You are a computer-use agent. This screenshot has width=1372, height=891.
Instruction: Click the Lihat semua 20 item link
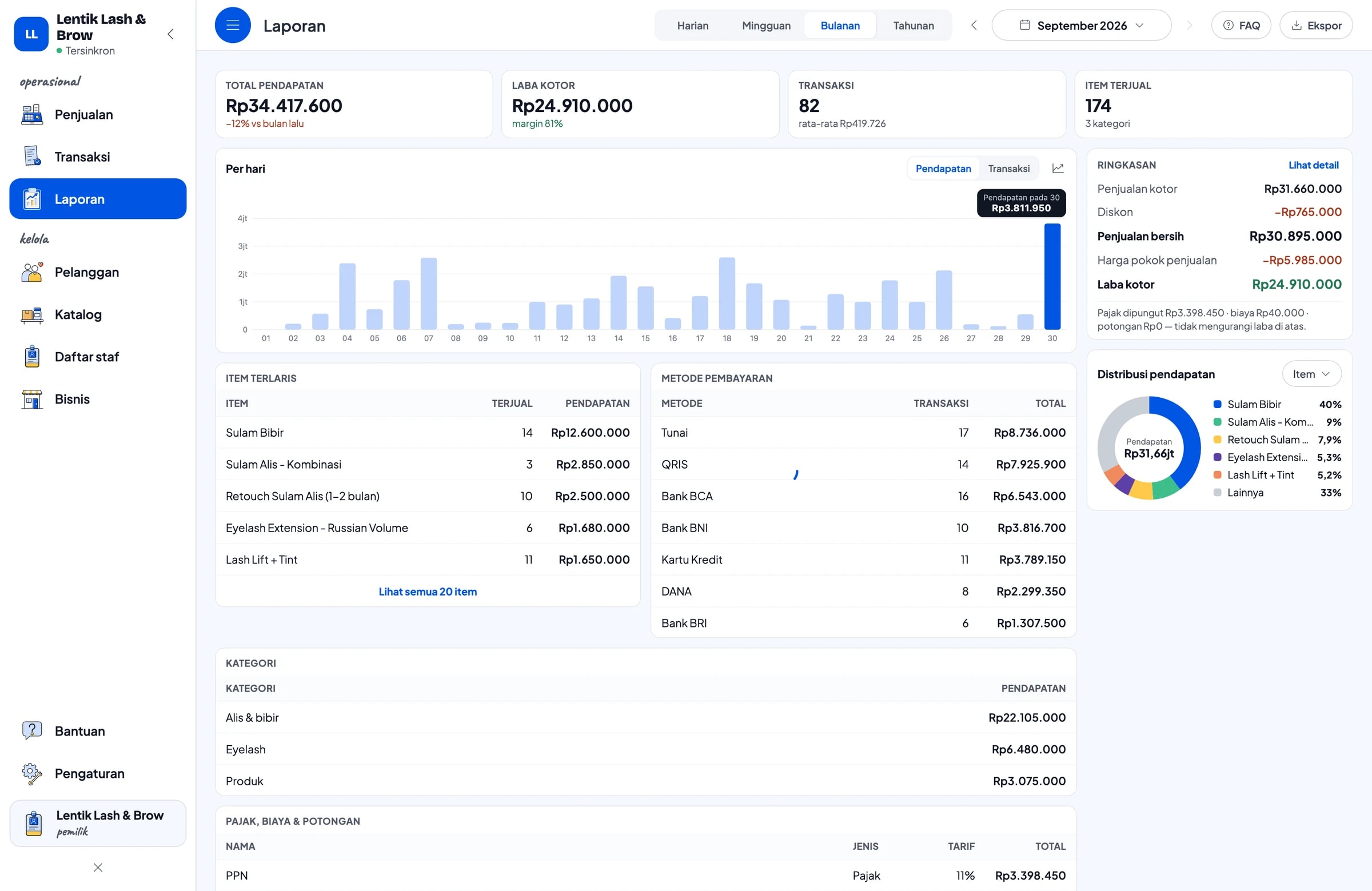(427, 592)
